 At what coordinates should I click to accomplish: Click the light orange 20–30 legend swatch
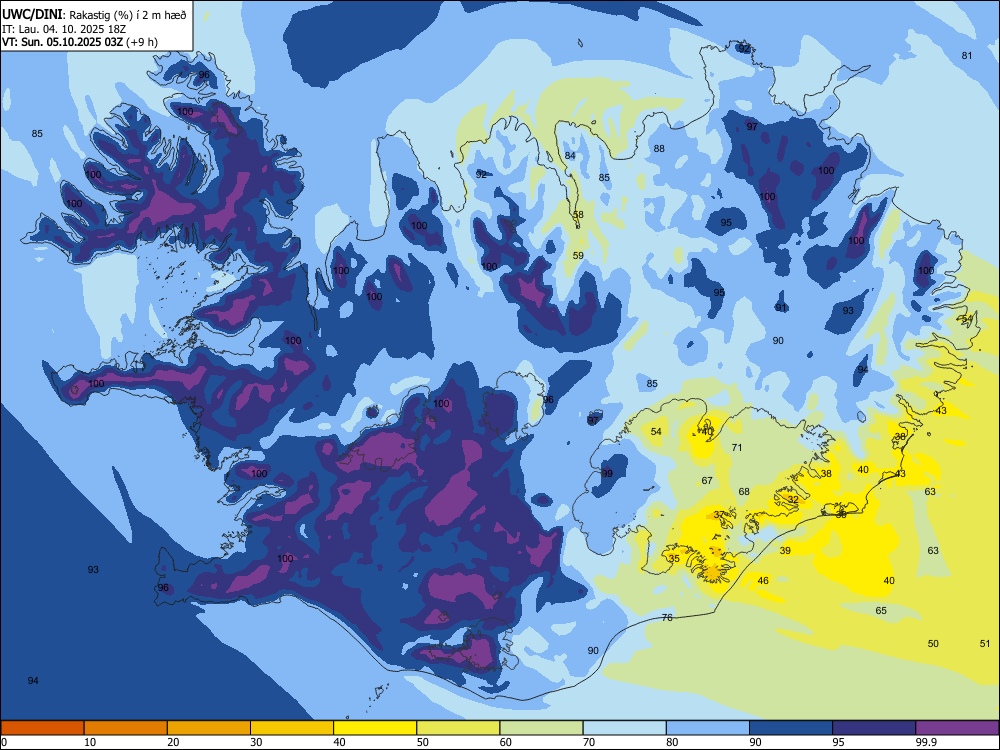click(x=209, y=728)
